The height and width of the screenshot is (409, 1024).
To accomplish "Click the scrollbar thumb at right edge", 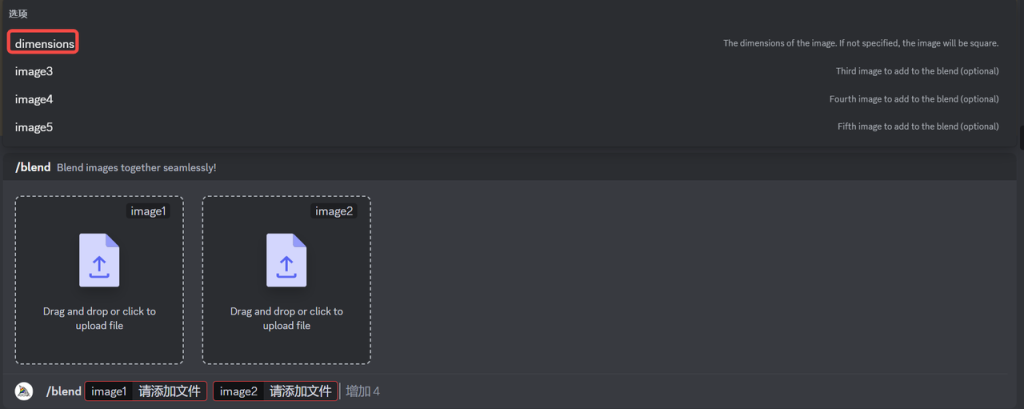I will (1021, 138).
